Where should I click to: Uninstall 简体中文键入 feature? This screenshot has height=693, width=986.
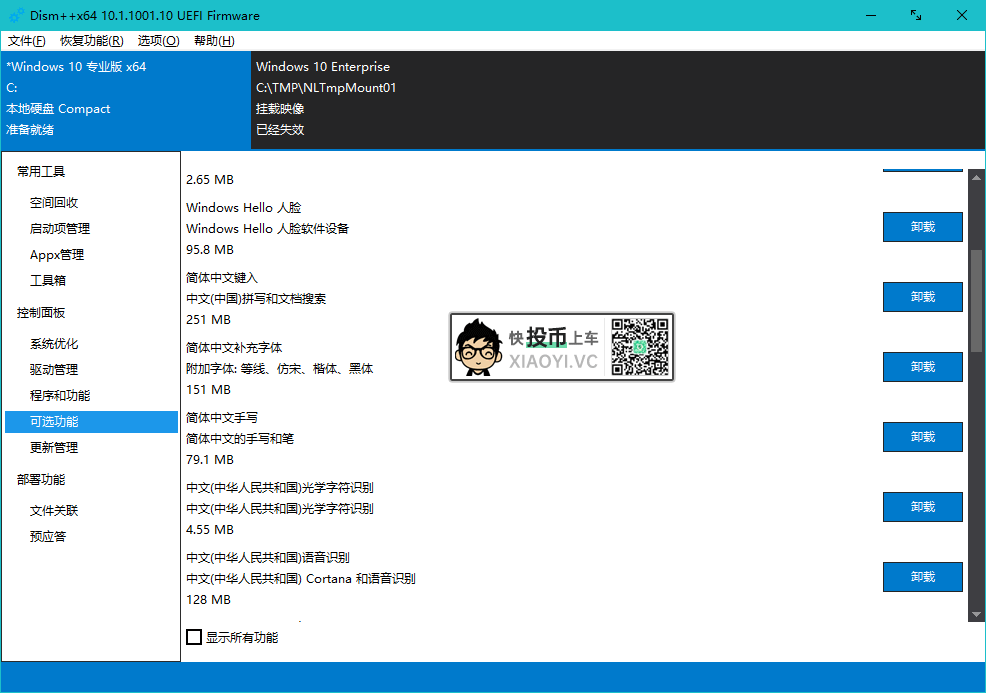pyautogui.click(x=922, y=297)
